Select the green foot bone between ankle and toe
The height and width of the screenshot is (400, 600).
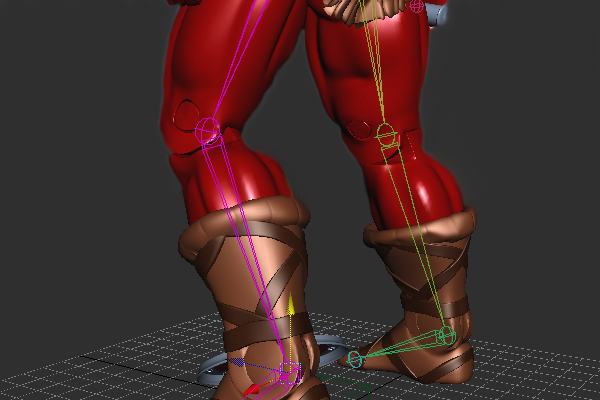coord(400,346)
